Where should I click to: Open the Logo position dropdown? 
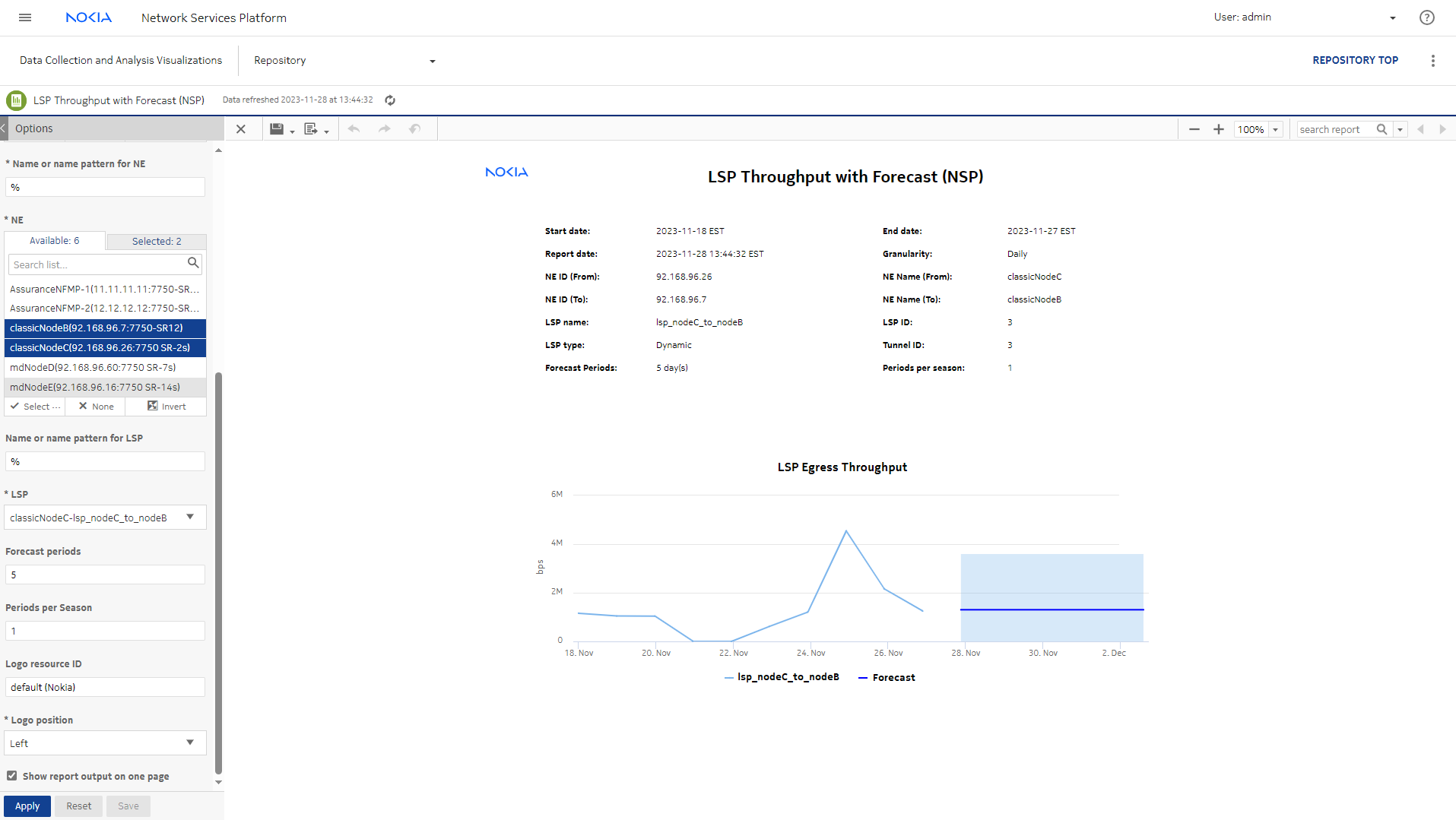189,743
